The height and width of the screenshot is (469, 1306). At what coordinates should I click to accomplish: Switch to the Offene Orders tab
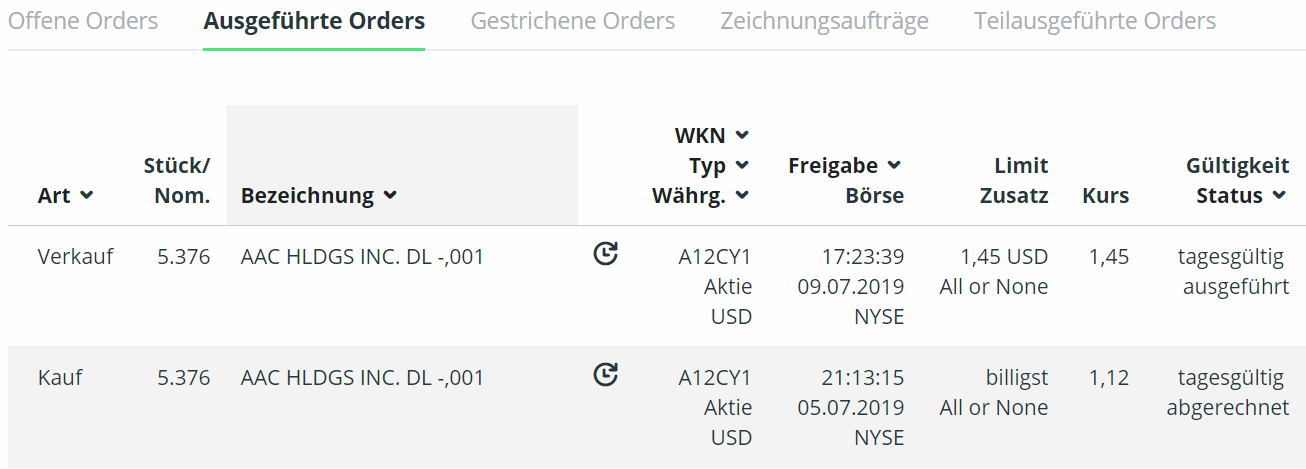point(83,21)
